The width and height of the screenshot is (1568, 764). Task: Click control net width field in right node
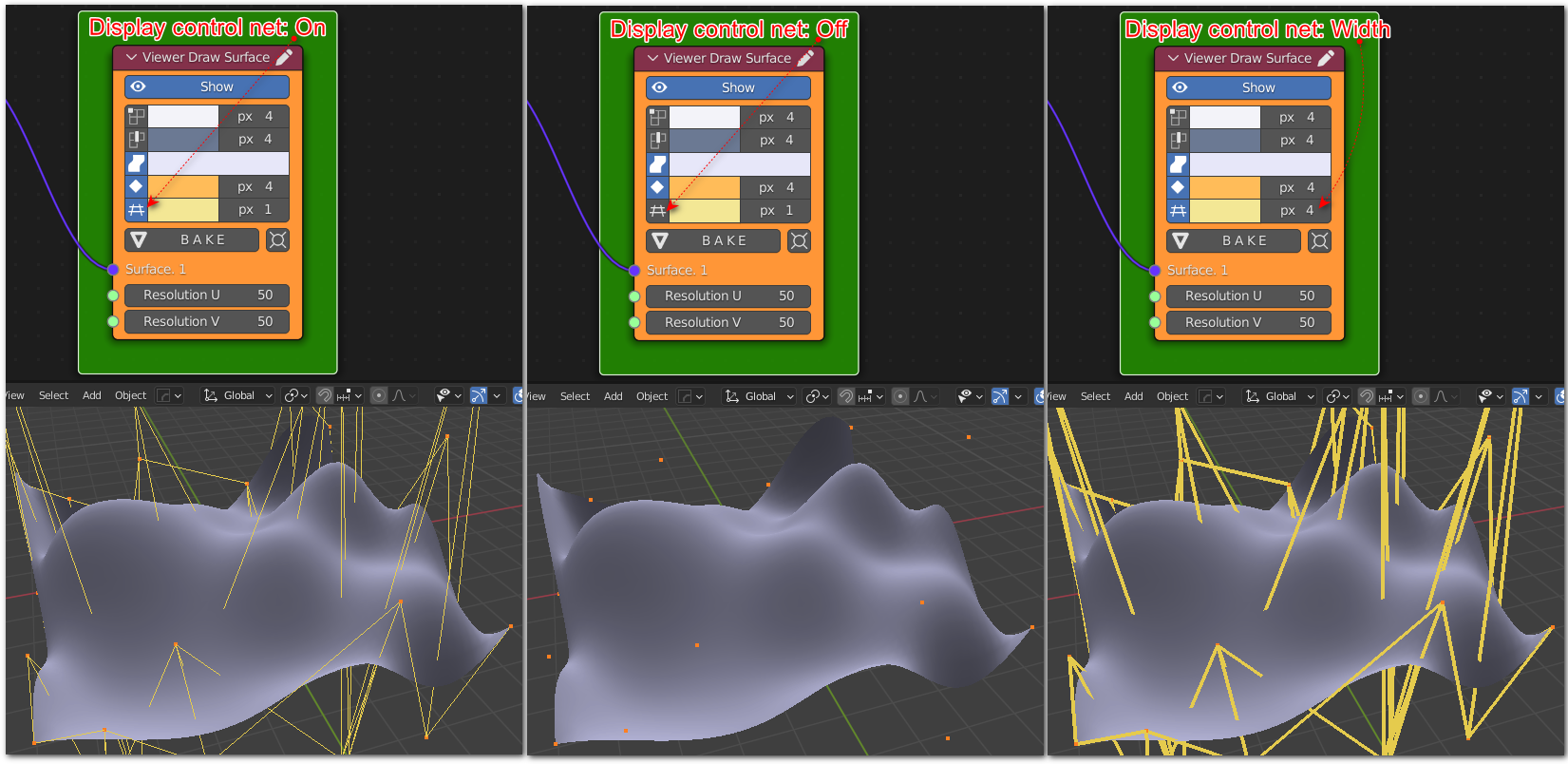point(1296,211)
